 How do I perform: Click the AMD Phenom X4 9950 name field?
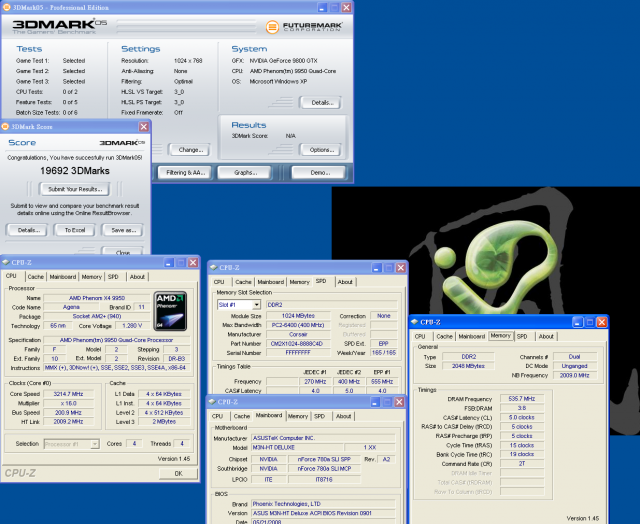click(x=97, y=298)
